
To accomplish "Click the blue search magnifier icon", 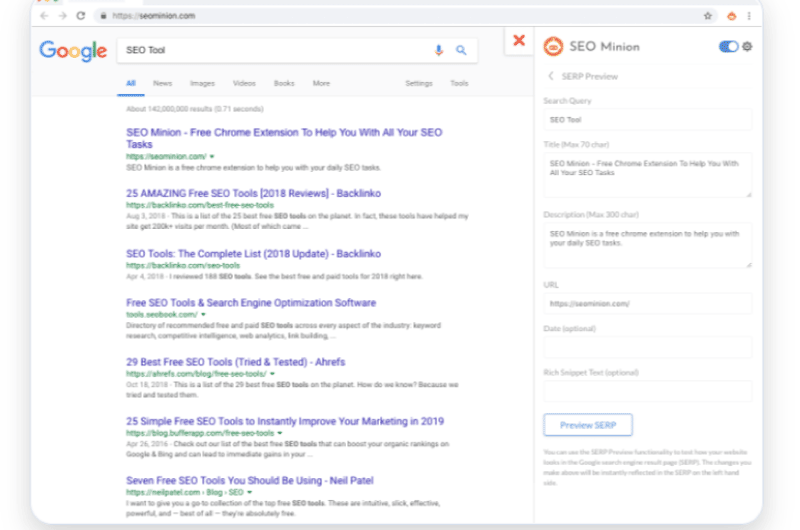I will pyautogui.click(x=461, y=50).
